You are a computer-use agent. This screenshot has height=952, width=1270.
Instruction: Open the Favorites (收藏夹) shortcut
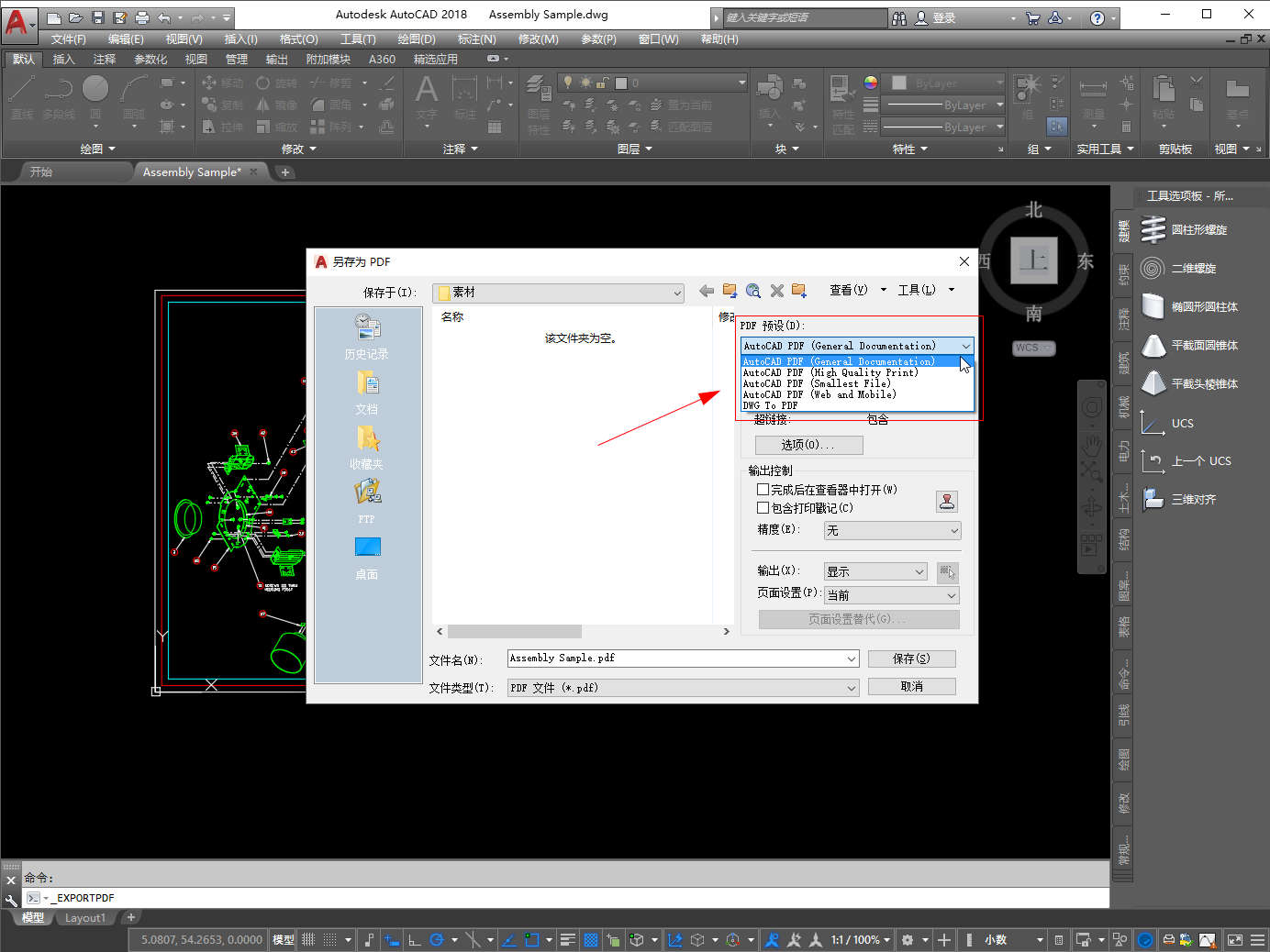pyautogui.click(x=366, y=437)
